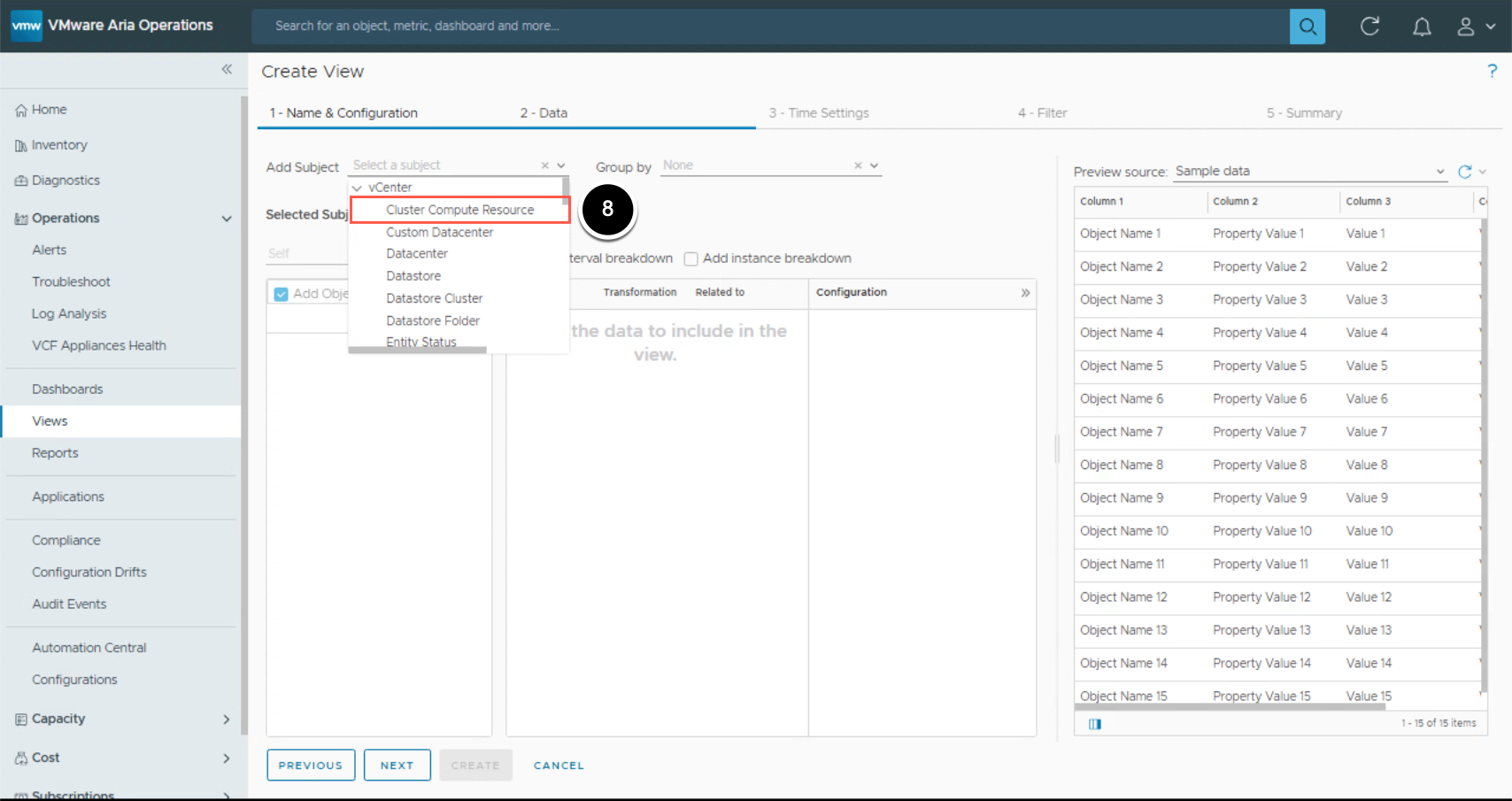The width and height of the screenshot is (1512, 801).
Task: Collapse the left navigation sidebar
Action: (227, 69)
